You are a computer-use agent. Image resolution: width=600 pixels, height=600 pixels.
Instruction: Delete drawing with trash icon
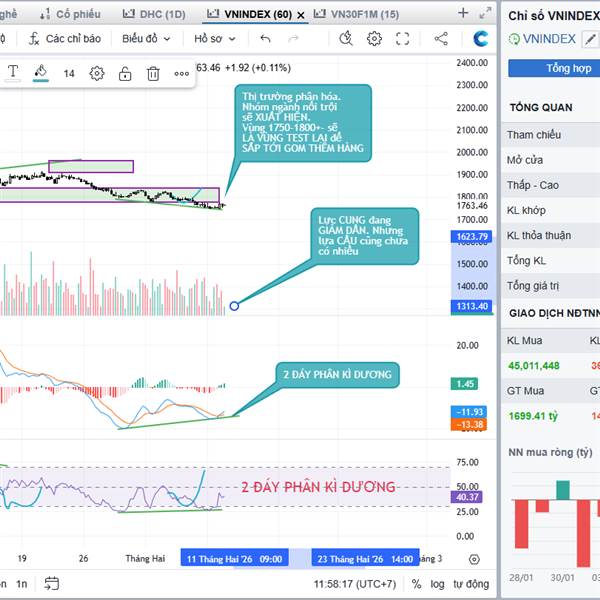tap(153, 73)
